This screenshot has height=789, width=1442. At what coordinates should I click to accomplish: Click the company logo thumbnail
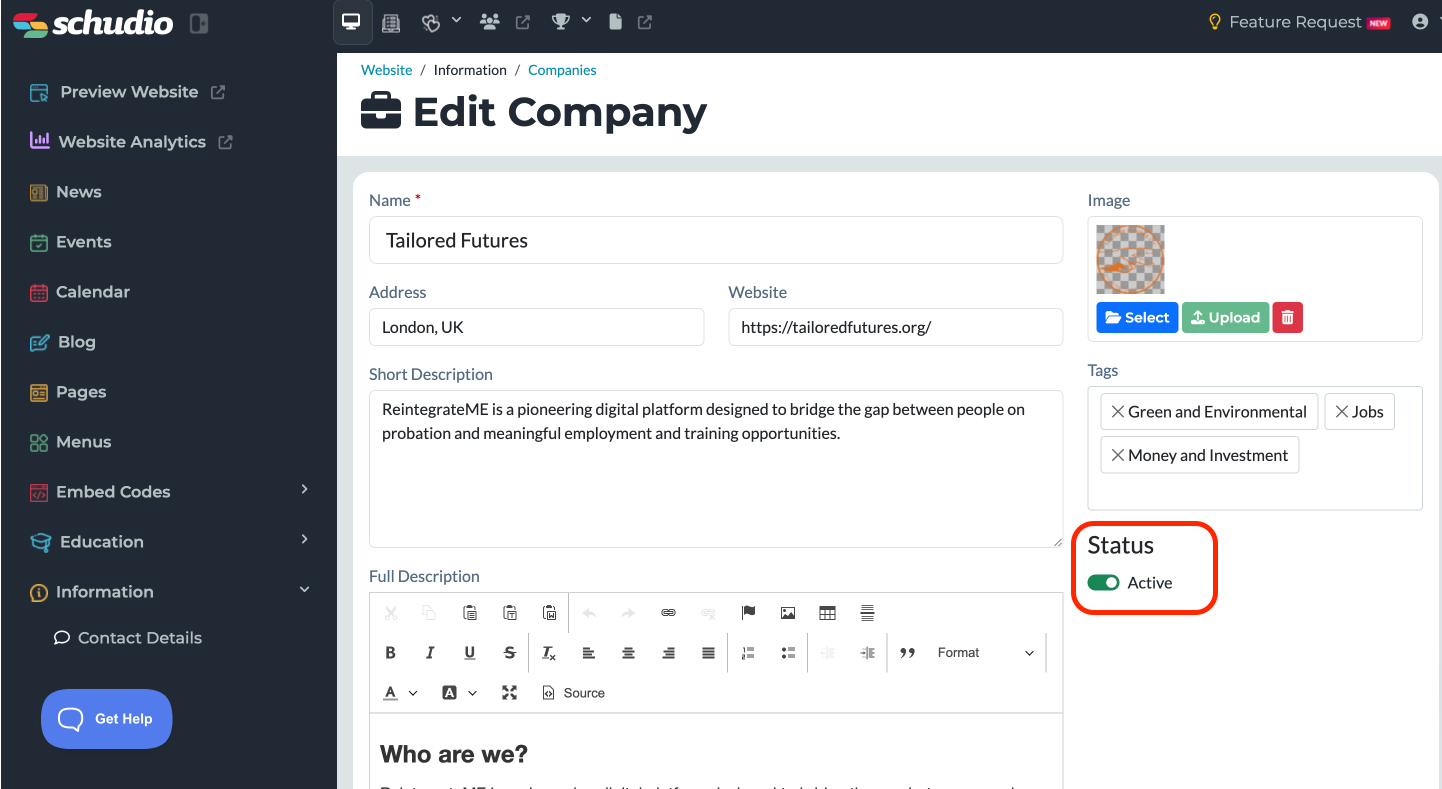pyautogui.click(x=1131, y=259)
